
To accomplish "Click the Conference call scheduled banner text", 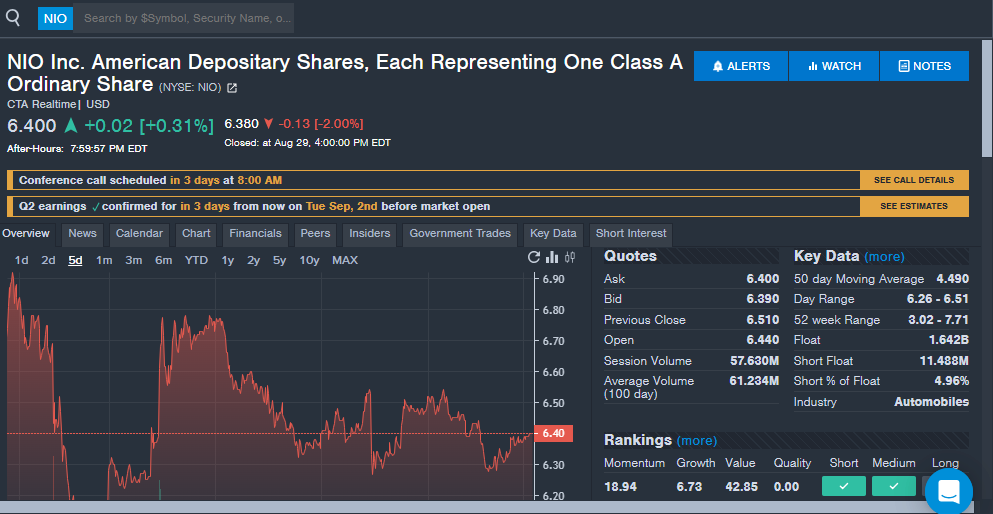I will click(150, 180).
